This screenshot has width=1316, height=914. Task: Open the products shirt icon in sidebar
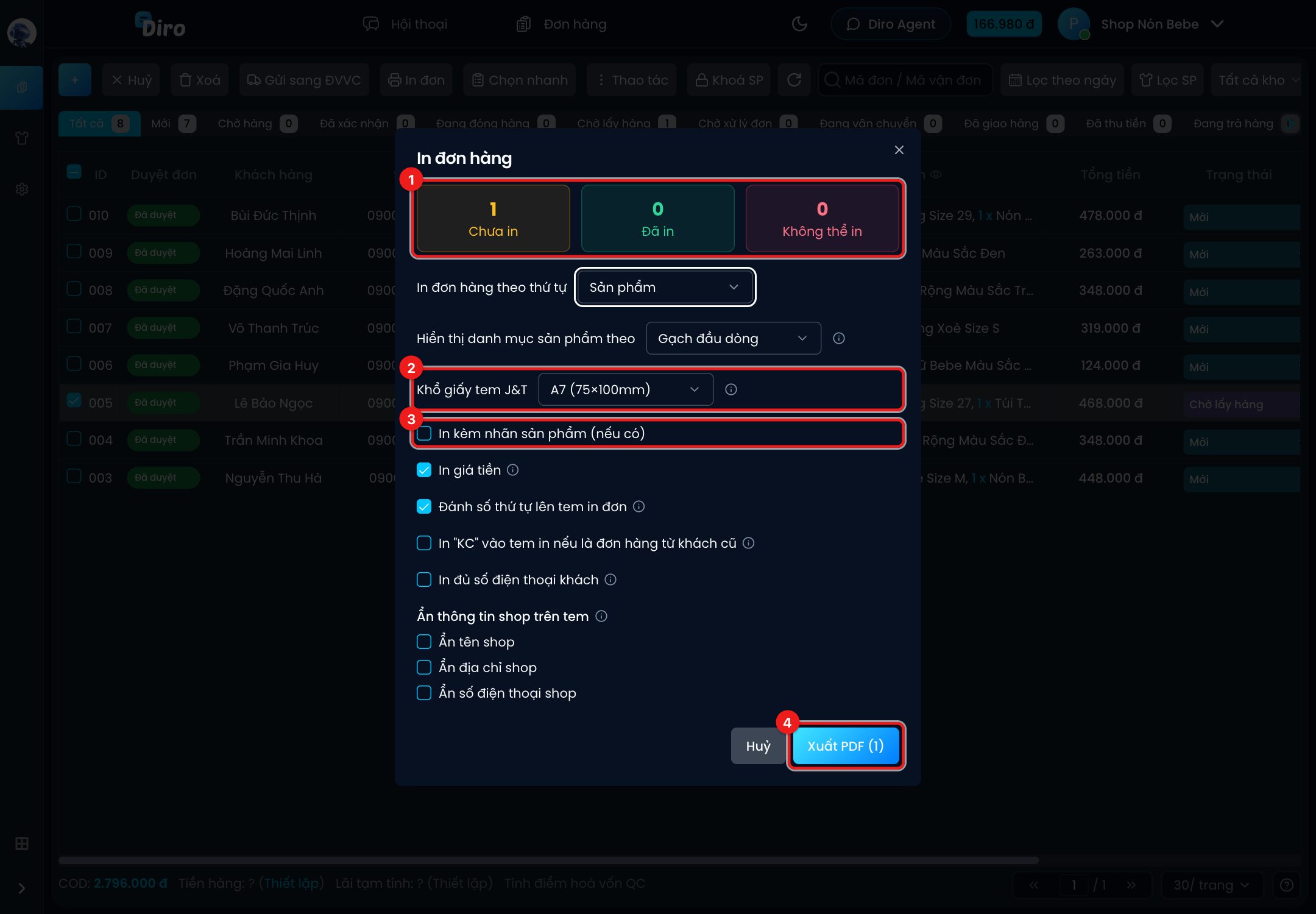[x=22, y=138]
